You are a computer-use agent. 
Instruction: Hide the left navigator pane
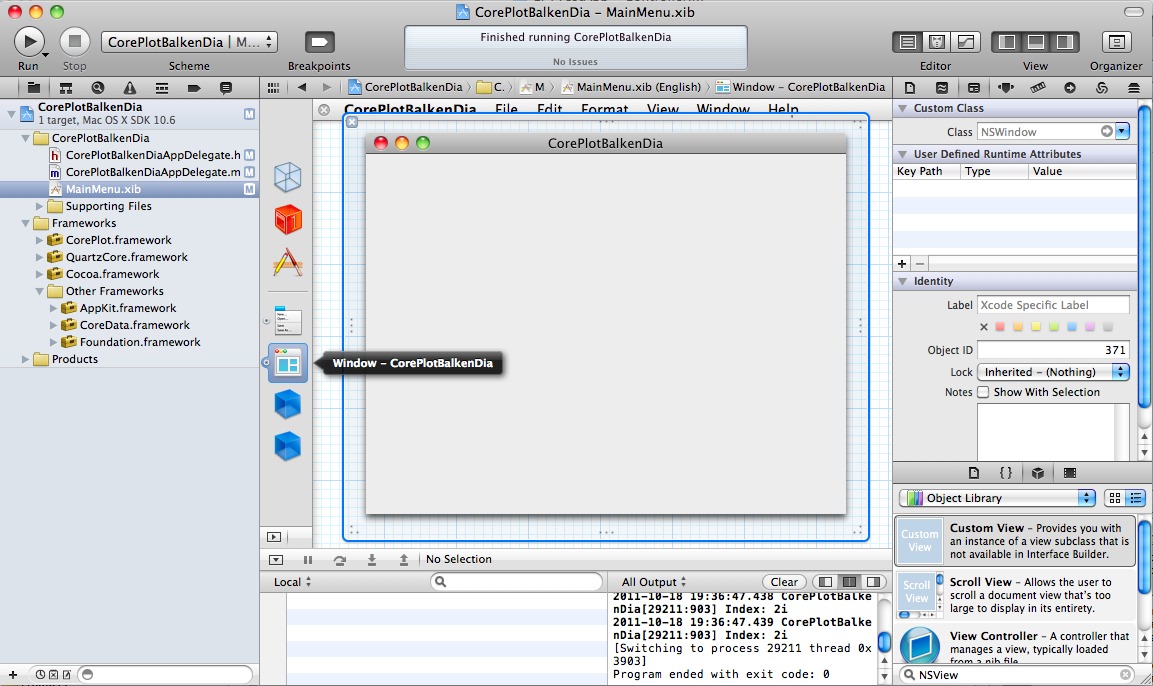[1008, 42]
